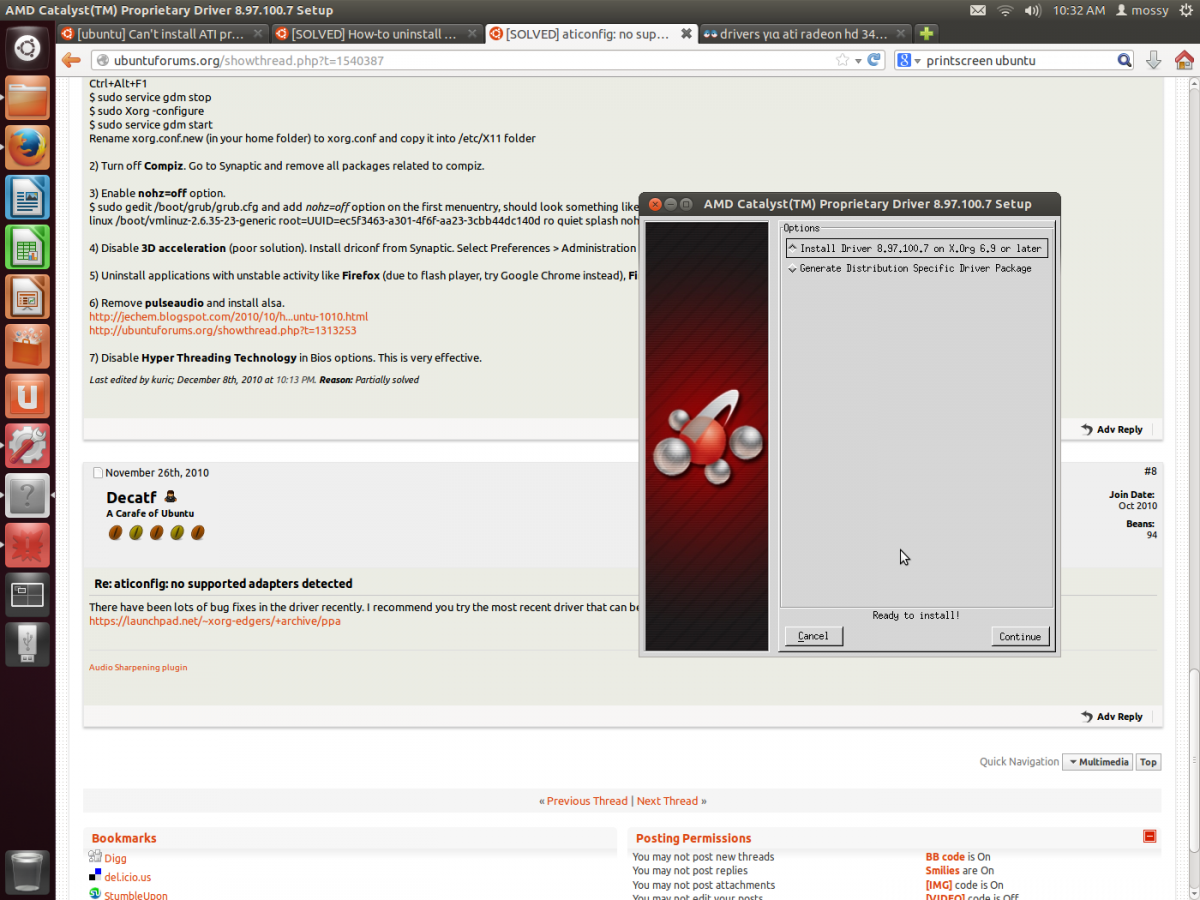Image resolution: width=1200 pixels, height=900 pixels.
Task: Open the launchpad xorg-edgers PPA link
Action: tap(215, 621)
